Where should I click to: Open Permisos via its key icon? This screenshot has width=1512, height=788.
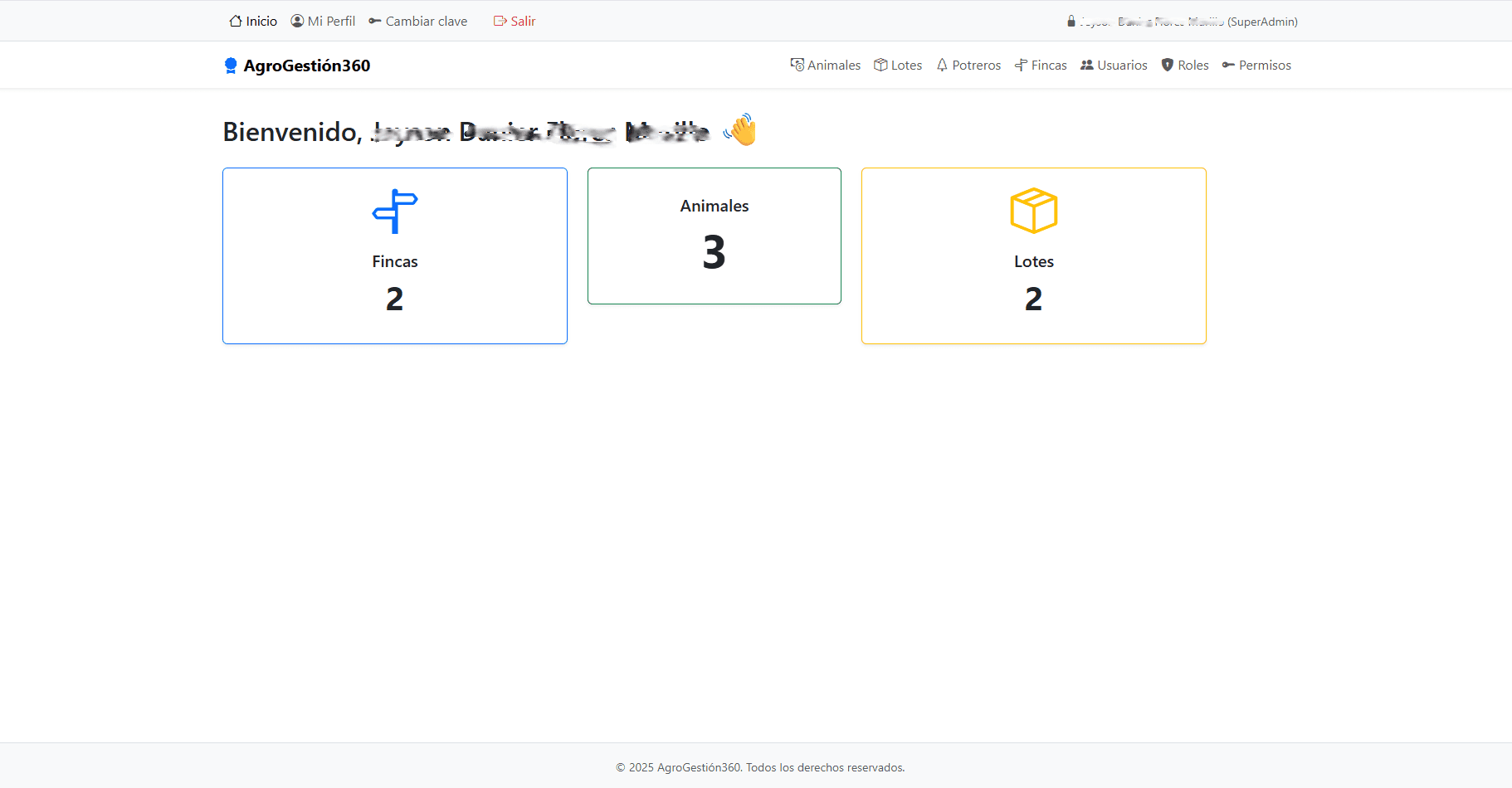click(x=1228, y=65)
